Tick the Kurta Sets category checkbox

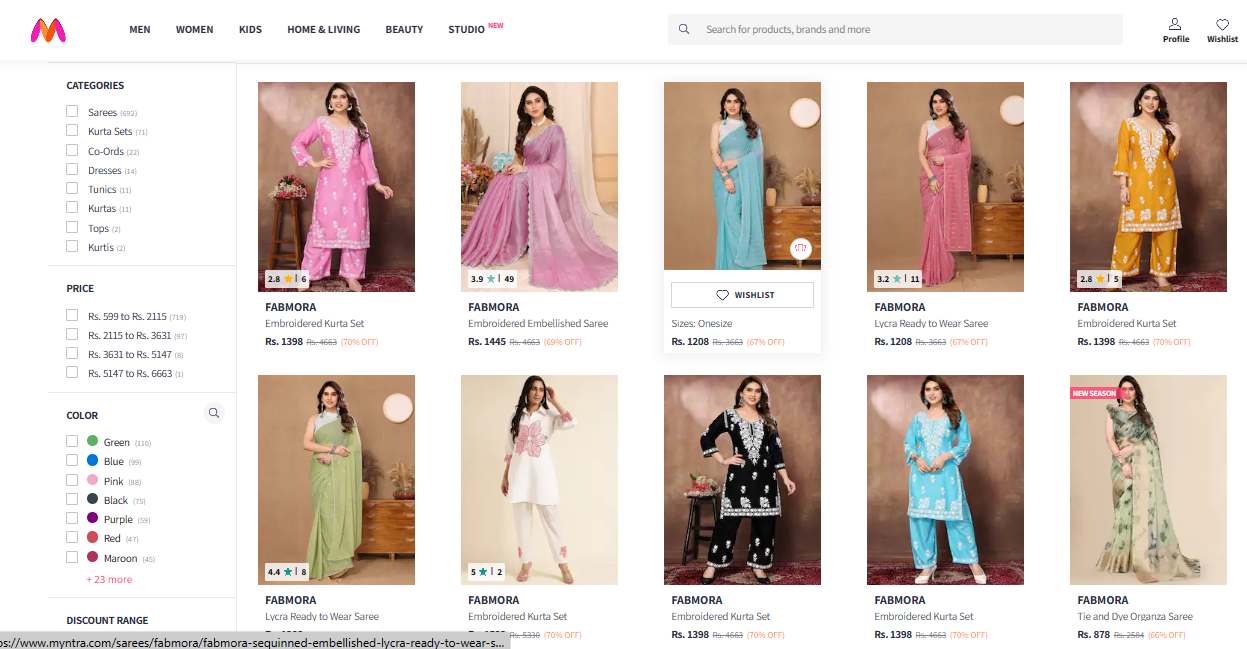(x=72, y=131)
